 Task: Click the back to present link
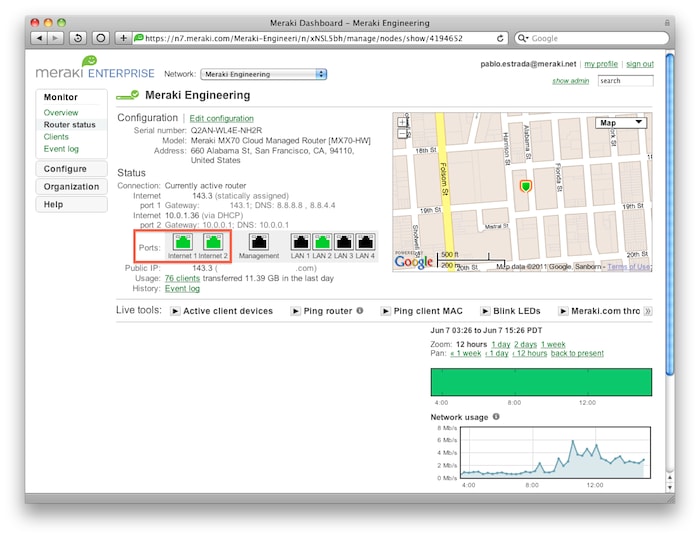[x=577, y=353]
